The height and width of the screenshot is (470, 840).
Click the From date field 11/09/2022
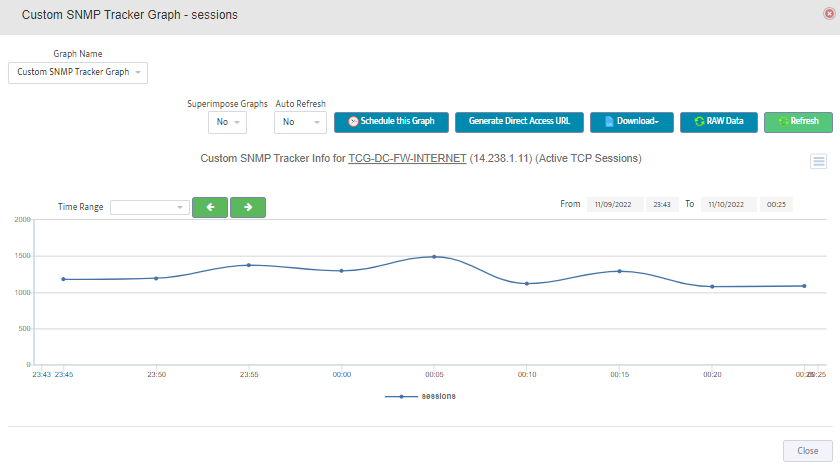click(615, 204)
